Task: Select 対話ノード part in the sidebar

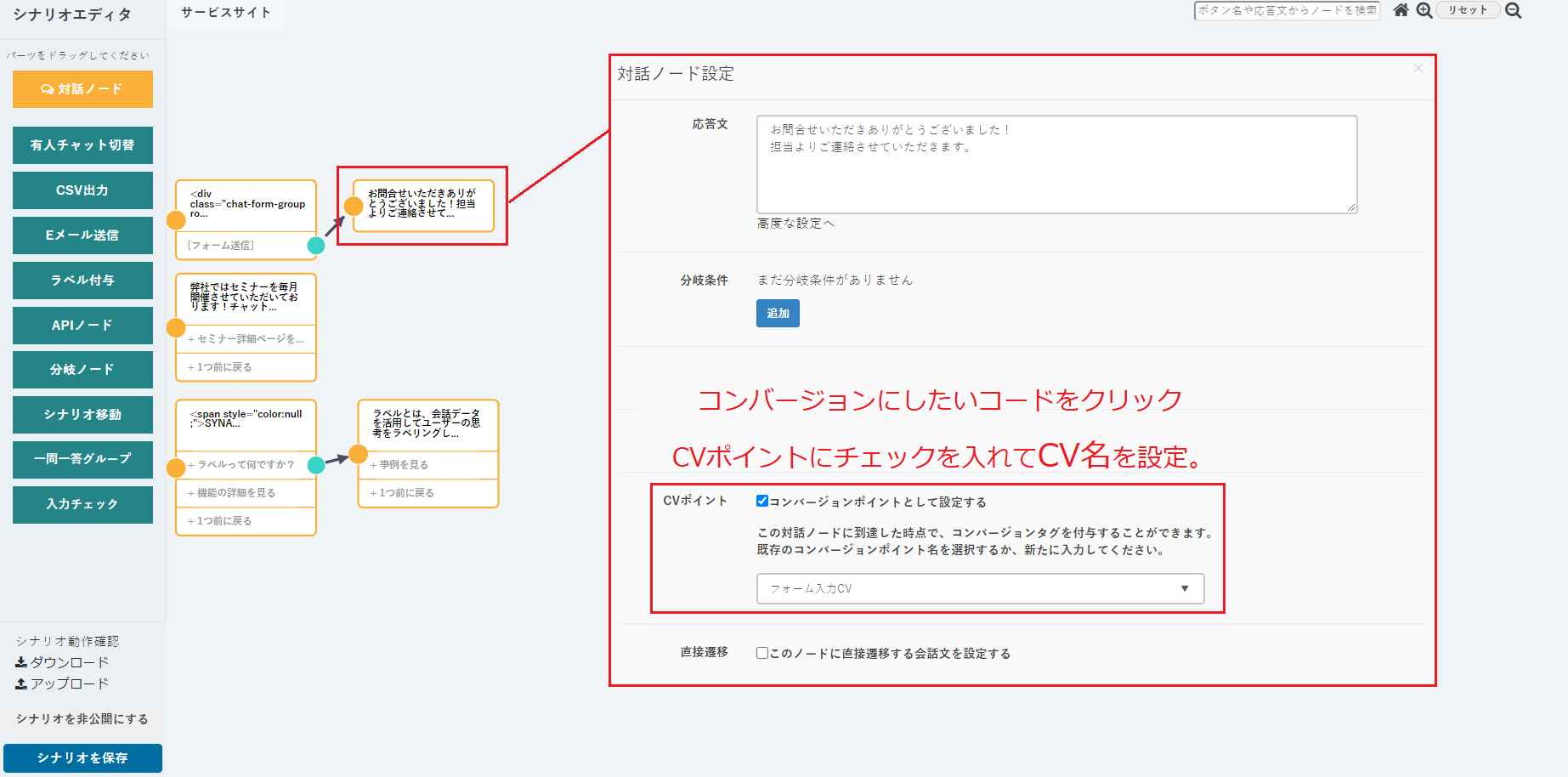Action: pyautogui.click(x=82, y=89)
